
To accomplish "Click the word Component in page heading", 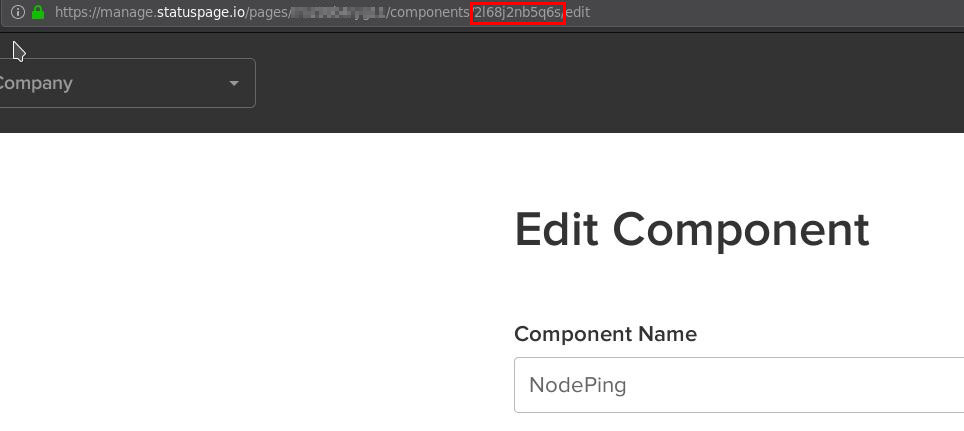I will tap(741, 230).
